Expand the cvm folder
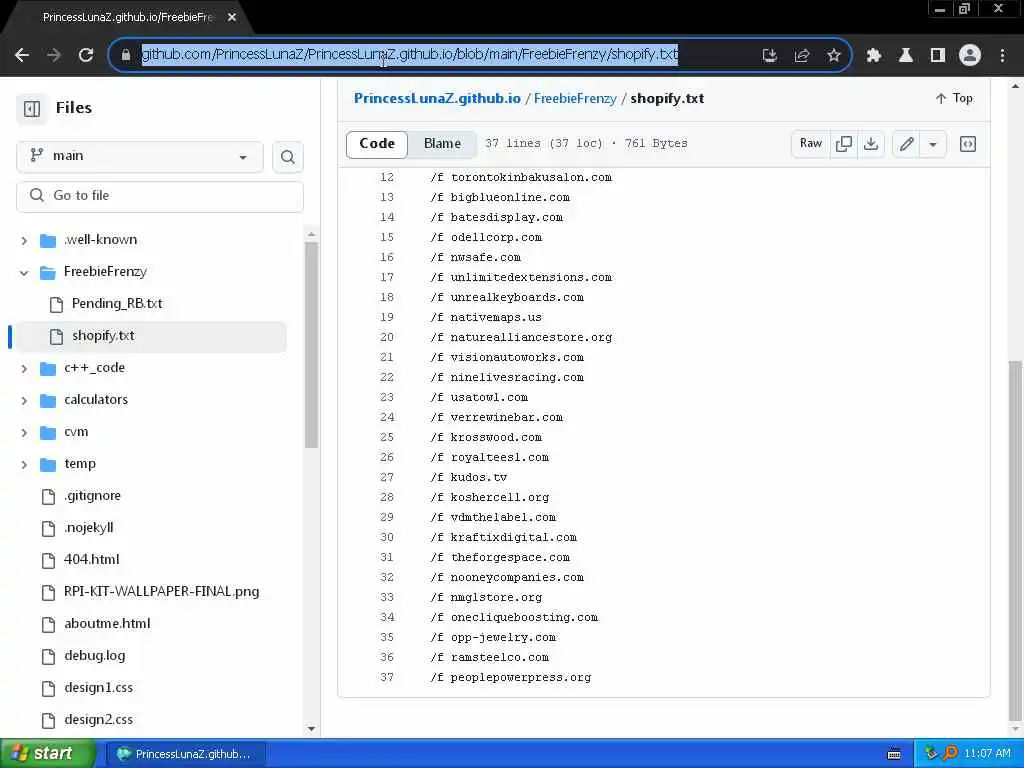This screenshot has width=1024, height=768. pyautogui.click(x=24, y=432)
